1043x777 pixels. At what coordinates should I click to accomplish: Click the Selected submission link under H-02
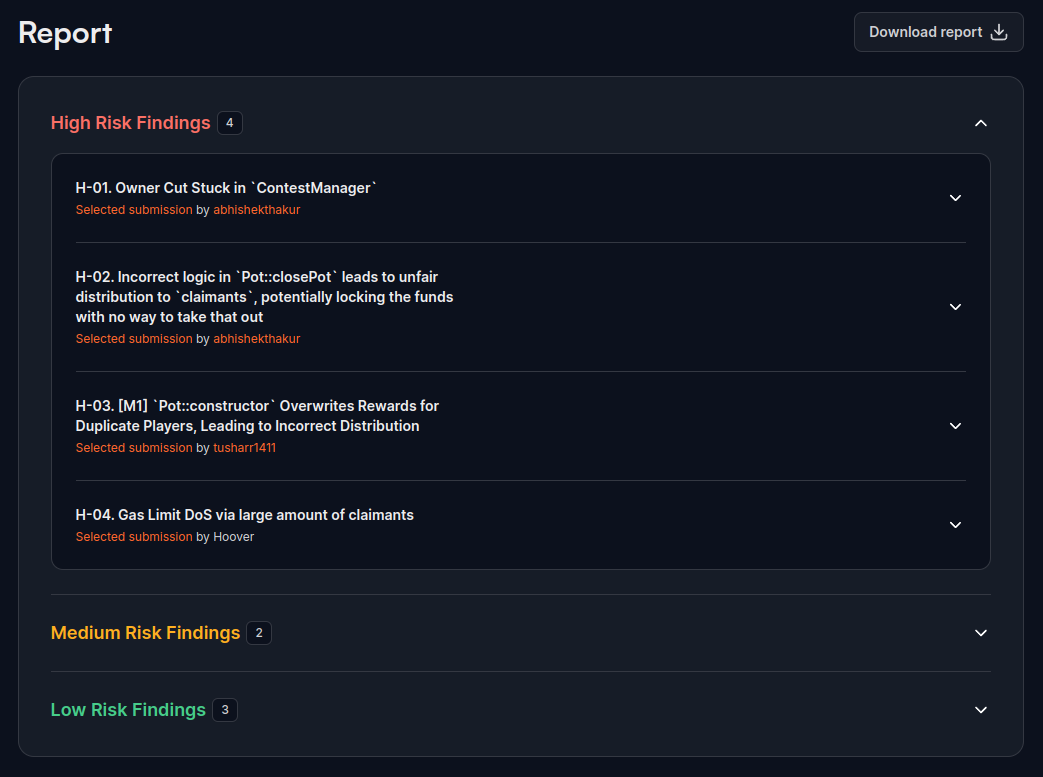pos(133,339)
